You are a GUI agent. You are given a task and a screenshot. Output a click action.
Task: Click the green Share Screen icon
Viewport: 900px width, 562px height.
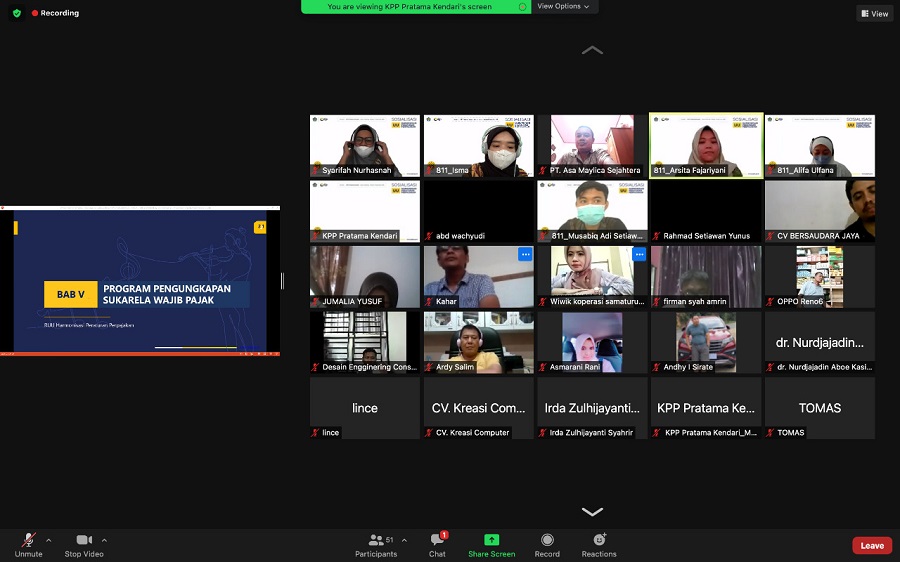point(491,540)
